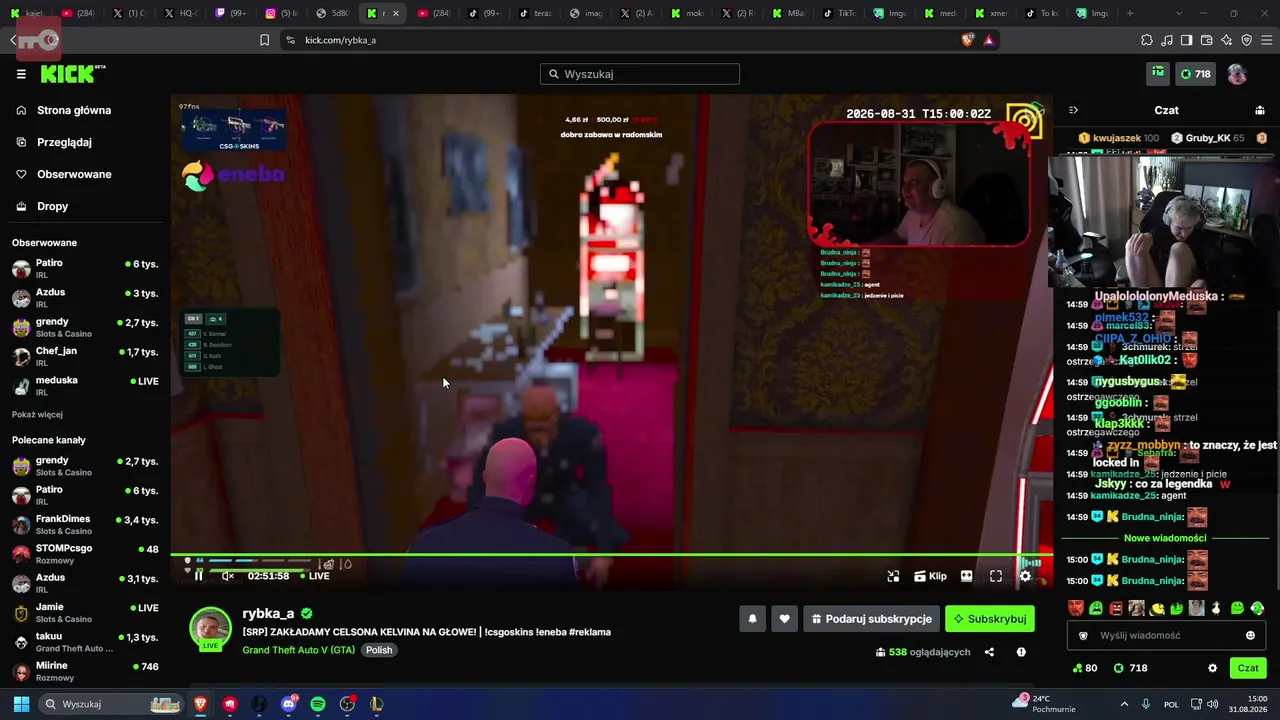Open recommended channel STOMPcsgo
The image size is (1280, 720).
85,554
